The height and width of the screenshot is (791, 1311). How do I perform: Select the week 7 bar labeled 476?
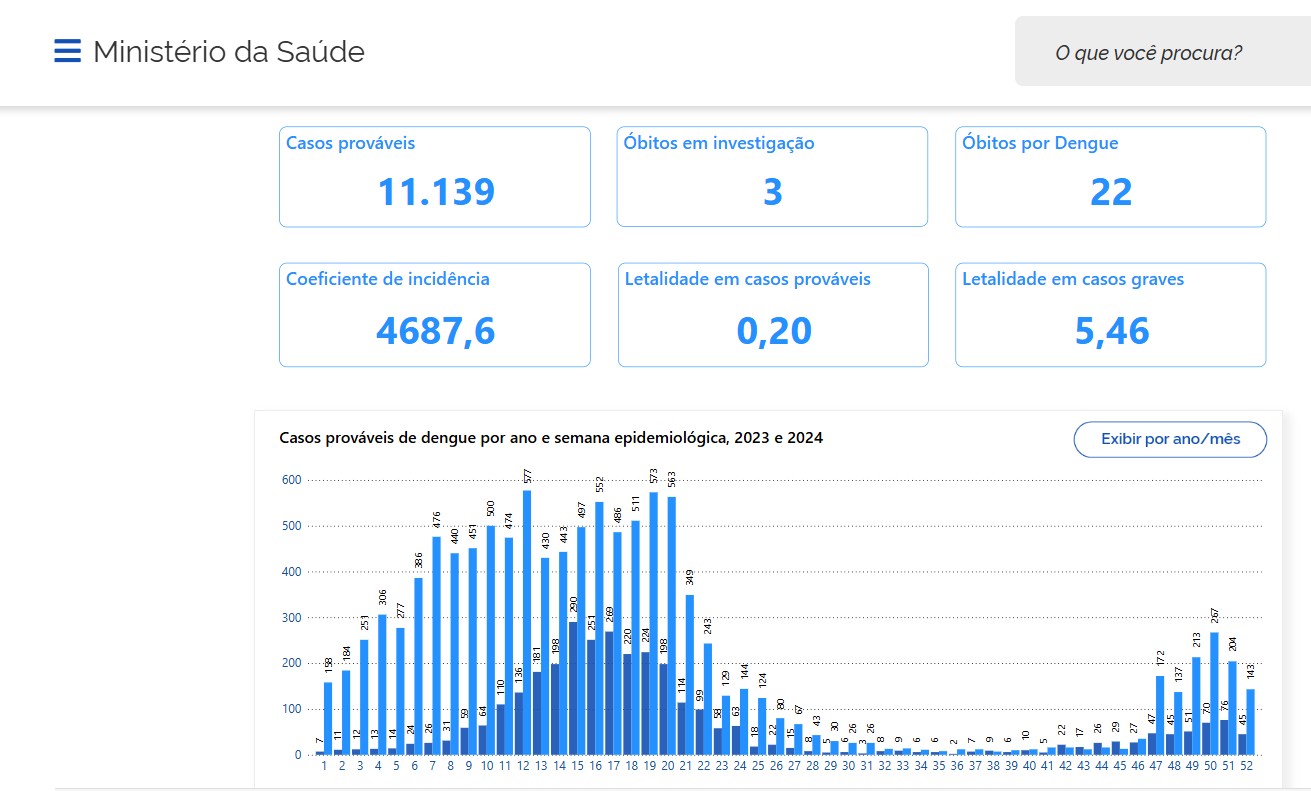[437, 646]
